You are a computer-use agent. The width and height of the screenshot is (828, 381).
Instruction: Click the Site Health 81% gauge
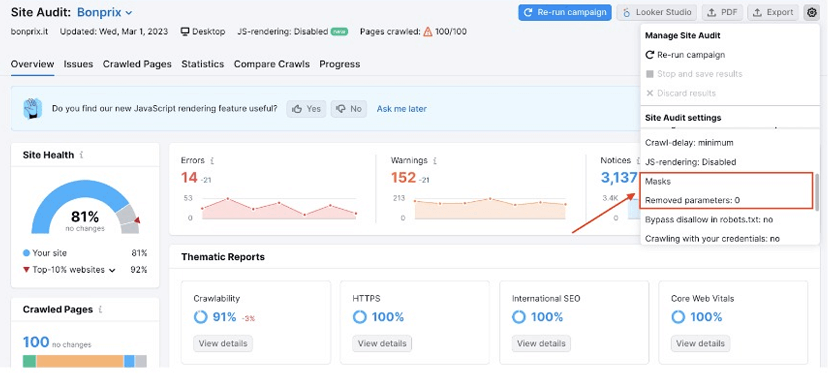(x=85, y=207)
